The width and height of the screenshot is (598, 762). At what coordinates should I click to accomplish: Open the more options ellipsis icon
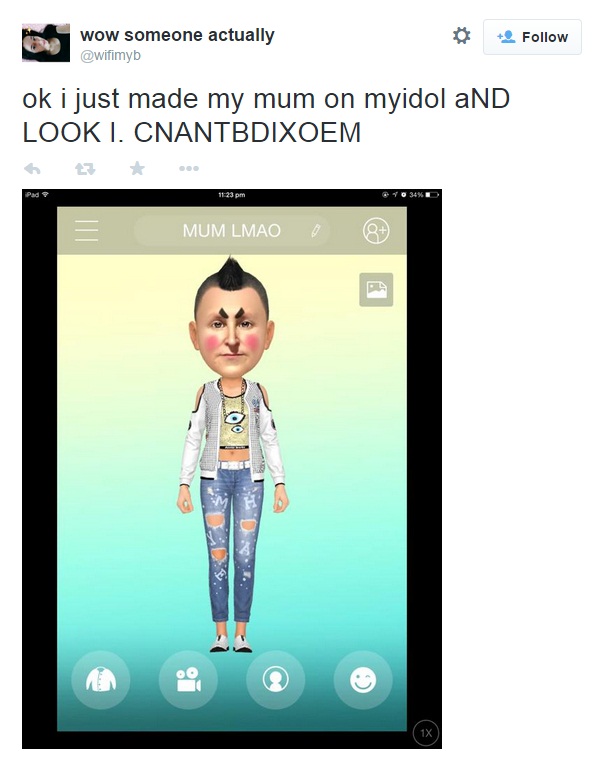[x=189, y=169]
